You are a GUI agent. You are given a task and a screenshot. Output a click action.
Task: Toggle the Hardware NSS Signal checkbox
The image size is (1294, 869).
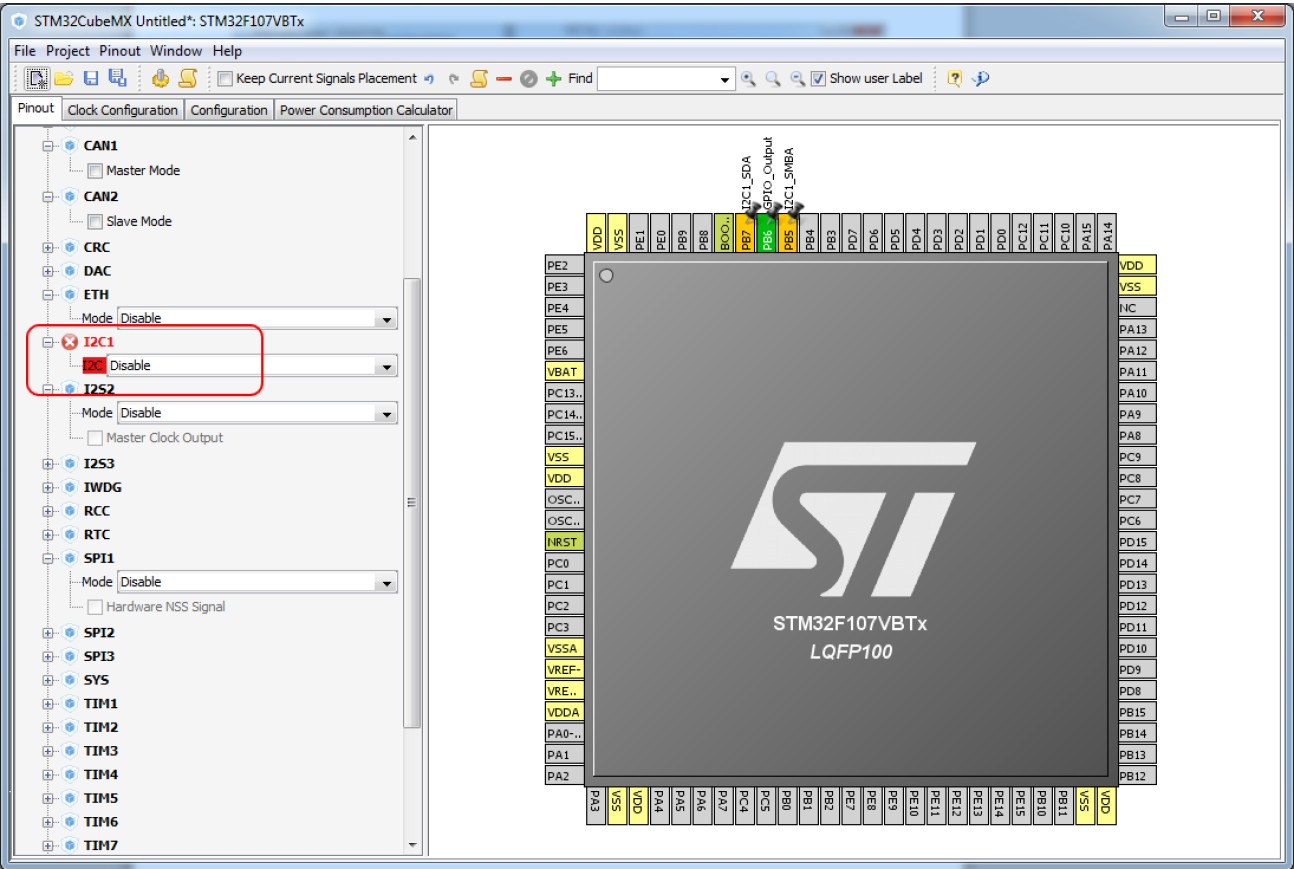[95, 607]
